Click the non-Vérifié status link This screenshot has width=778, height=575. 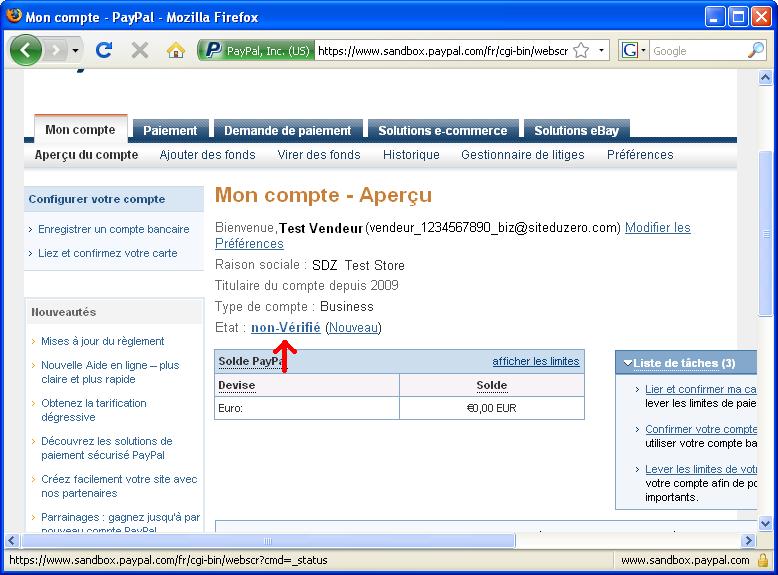(286, 327)
